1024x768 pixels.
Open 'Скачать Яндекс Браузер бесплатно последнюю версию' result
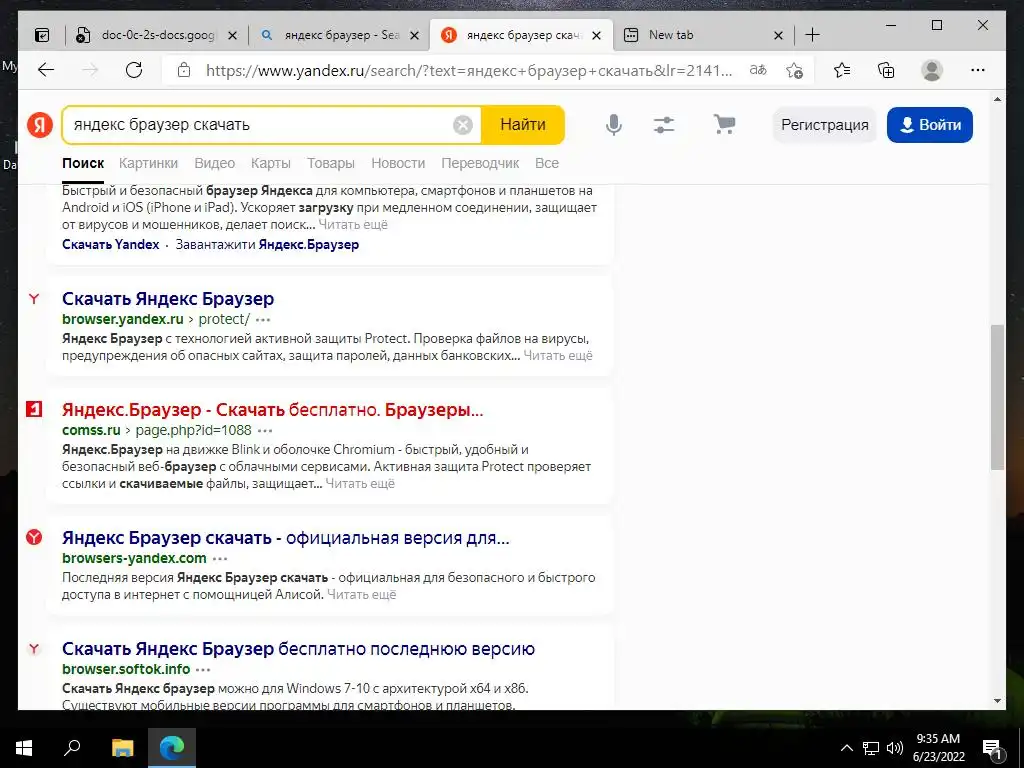pyautogui.click(x=298, y=649)
